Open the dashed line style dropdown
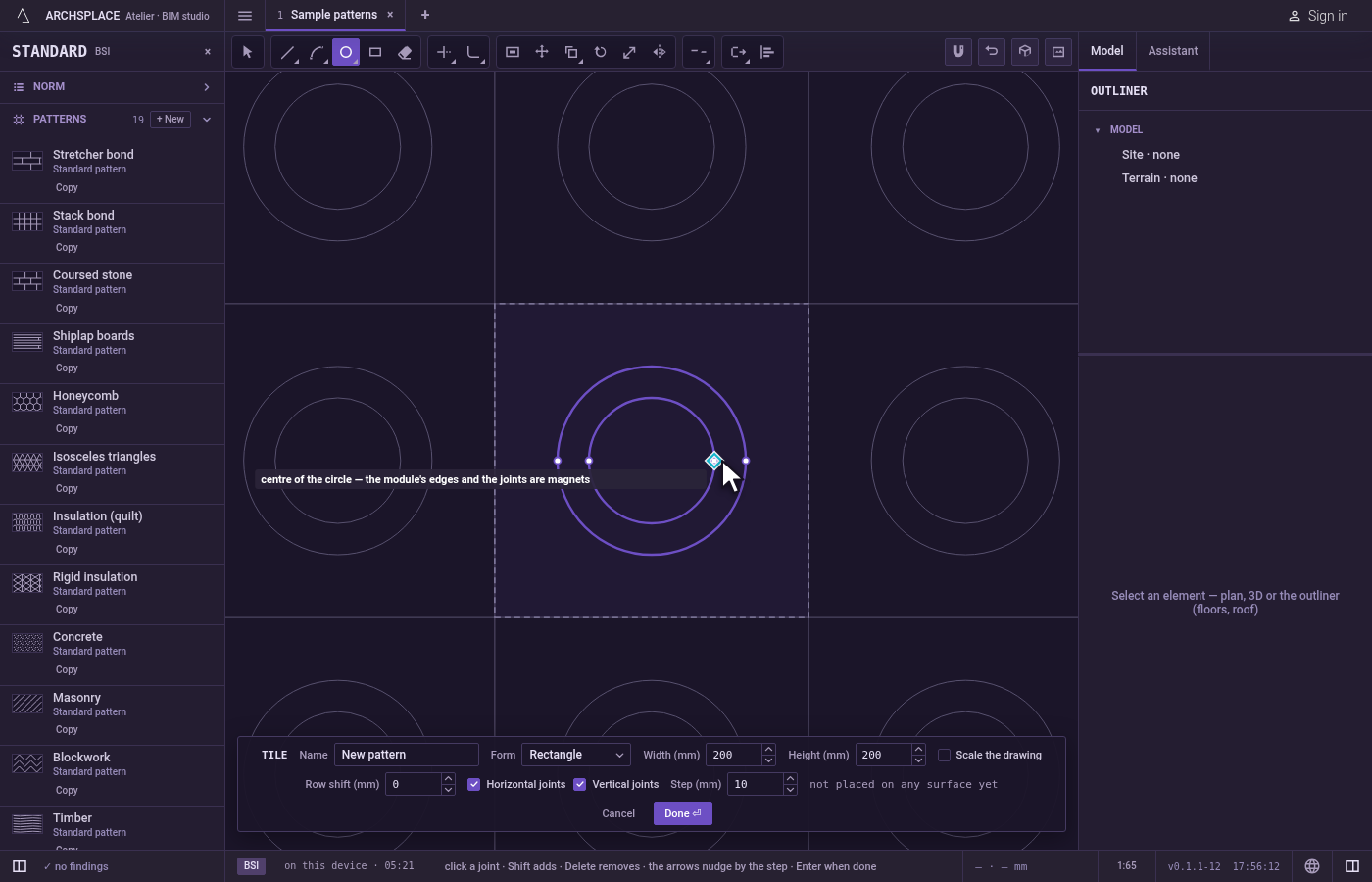The height and width of the screenshot is (882, 1372). pyautogui.click(x=699, y=52)
